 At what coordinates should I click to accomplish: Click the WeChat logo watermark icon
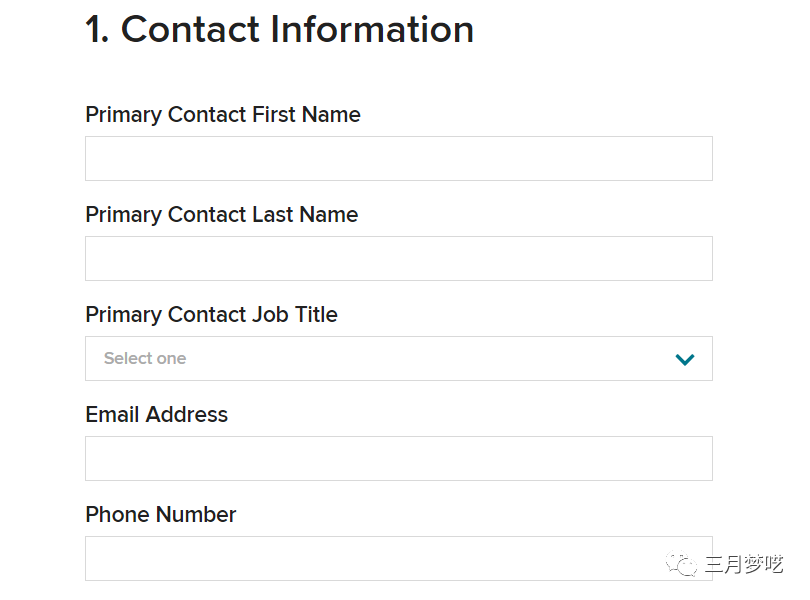(683, 565)
